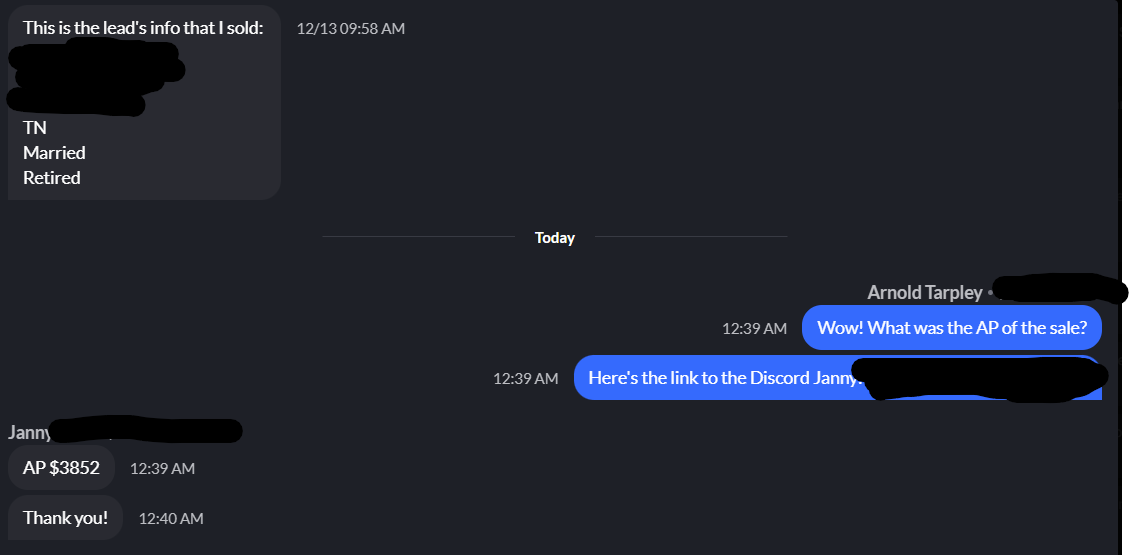Image resolution: width=1129 pixels, height=555 pixels.
Task: Click the "Wow! What was the AP" bubble
Action: coord(951,328)
